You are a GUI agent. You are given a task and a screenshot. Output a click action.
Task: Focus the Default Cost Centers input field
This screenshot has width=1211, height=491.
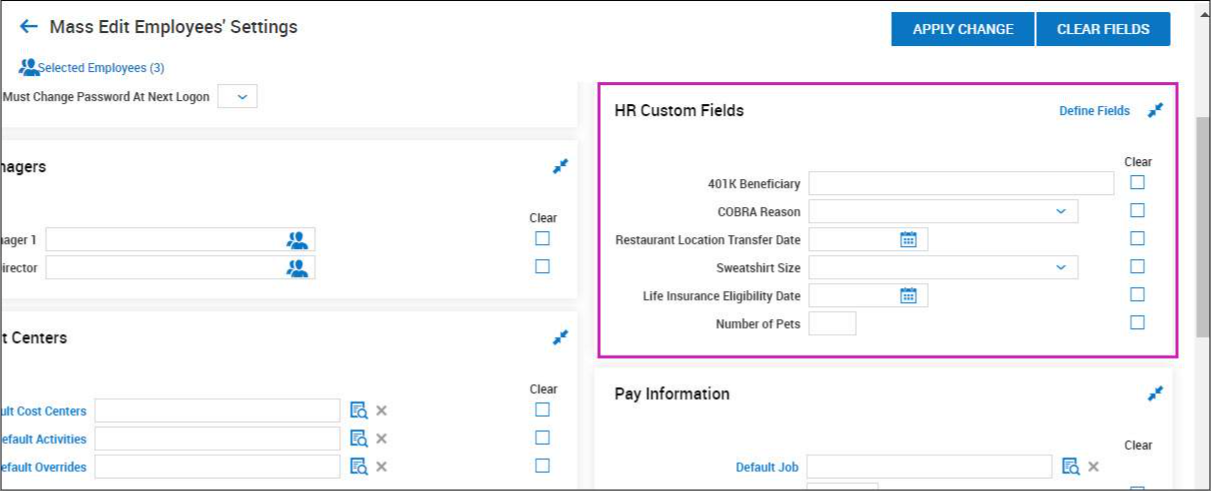(217, 411)
